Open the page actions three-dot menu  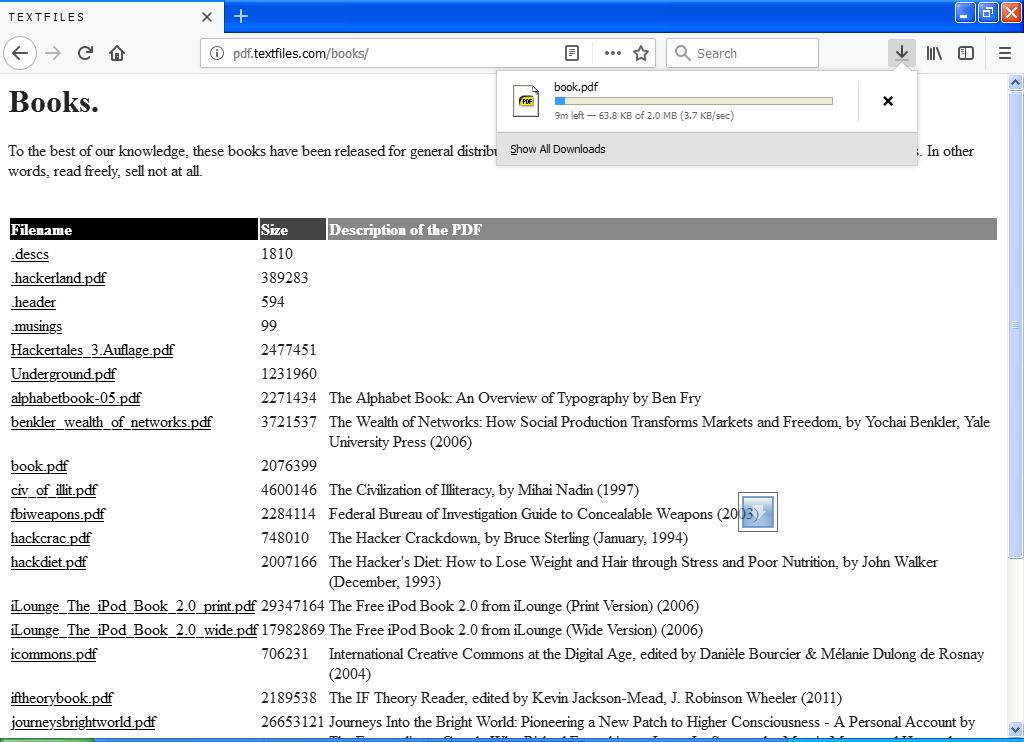pyautogui.click(x=613, y=53)
